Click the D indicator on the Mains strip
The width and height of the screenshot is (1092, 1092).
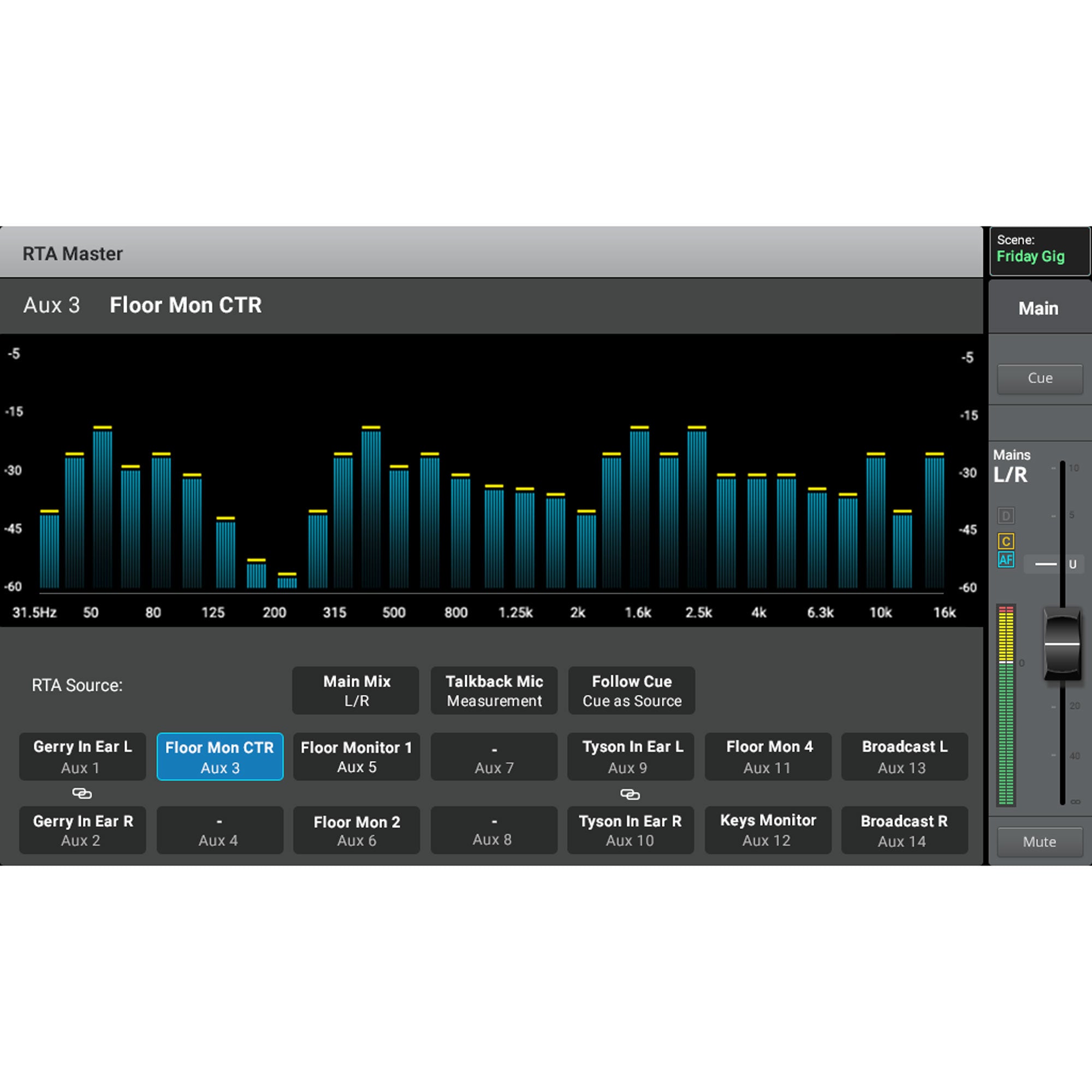[x=1006, y=515]
